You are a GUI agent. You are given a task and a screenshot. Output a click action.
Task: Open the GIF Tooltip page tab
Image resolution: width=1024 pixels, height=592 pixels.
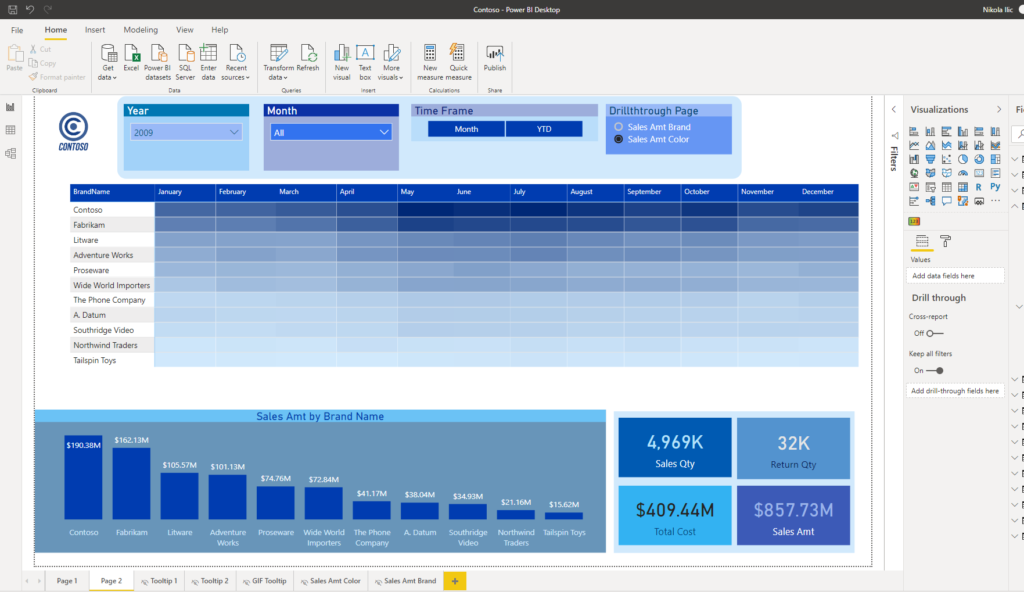264,581
